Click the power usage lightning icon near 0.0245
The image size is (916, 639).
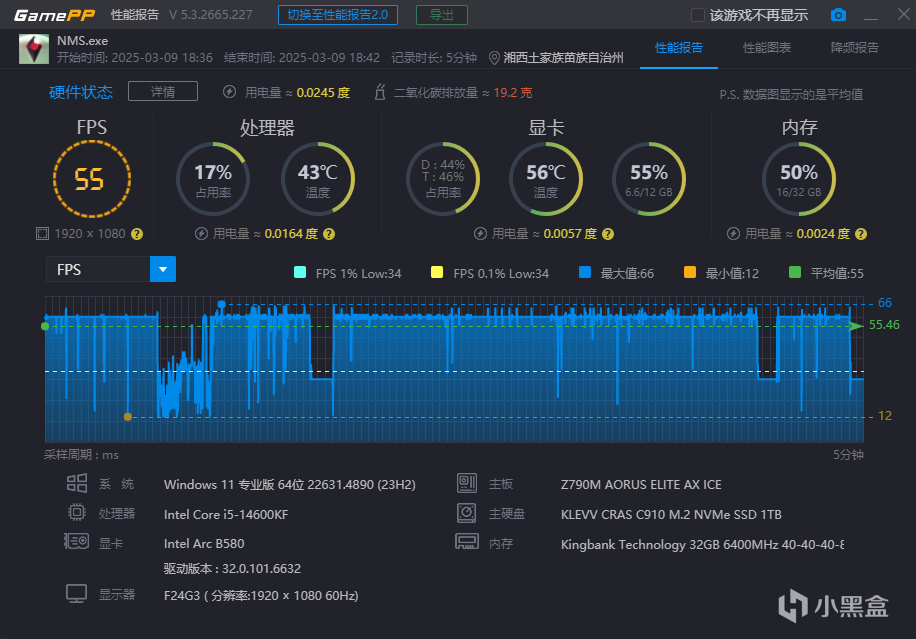click(x=230, y=92)
